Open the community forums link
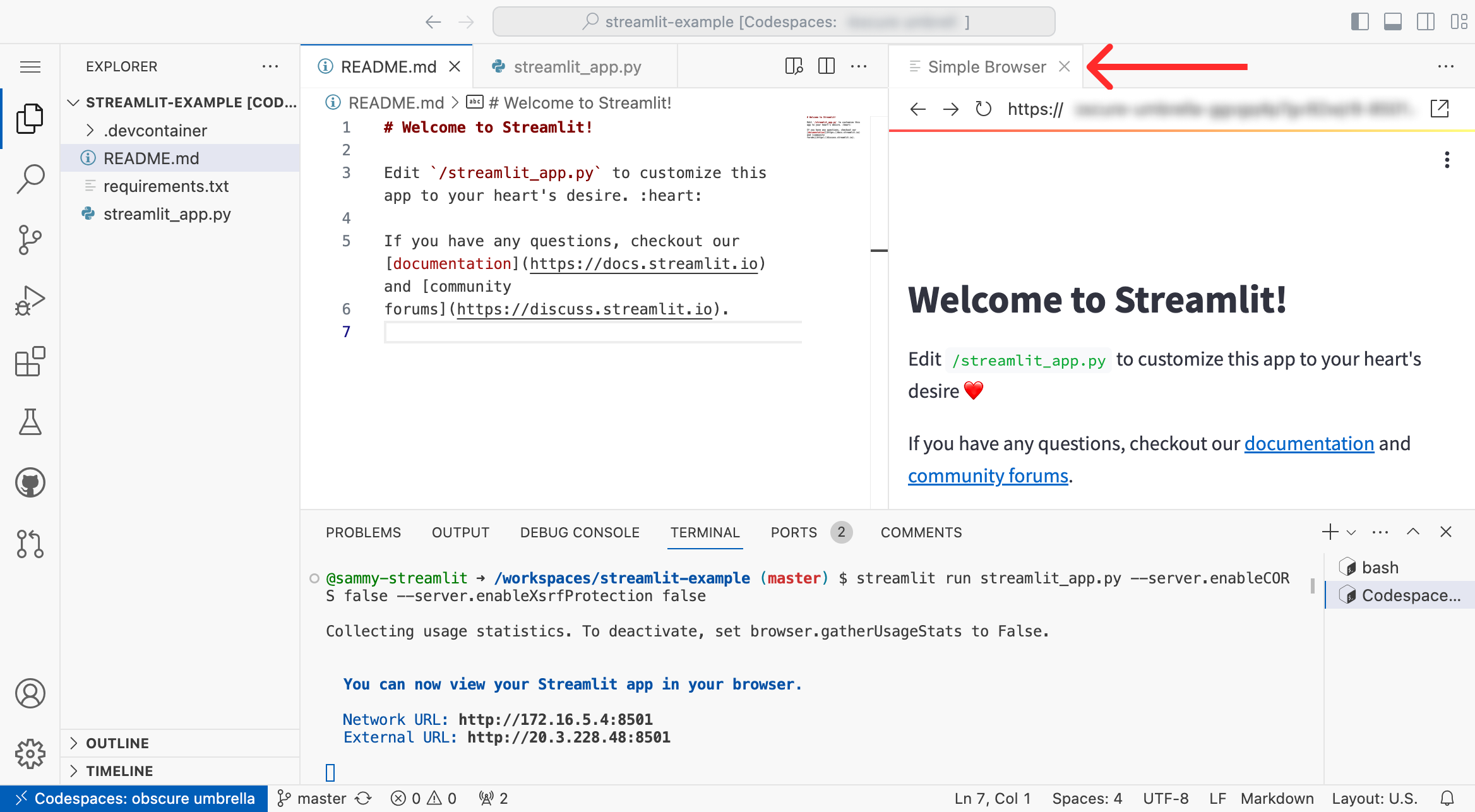 [x=988, y=475]
